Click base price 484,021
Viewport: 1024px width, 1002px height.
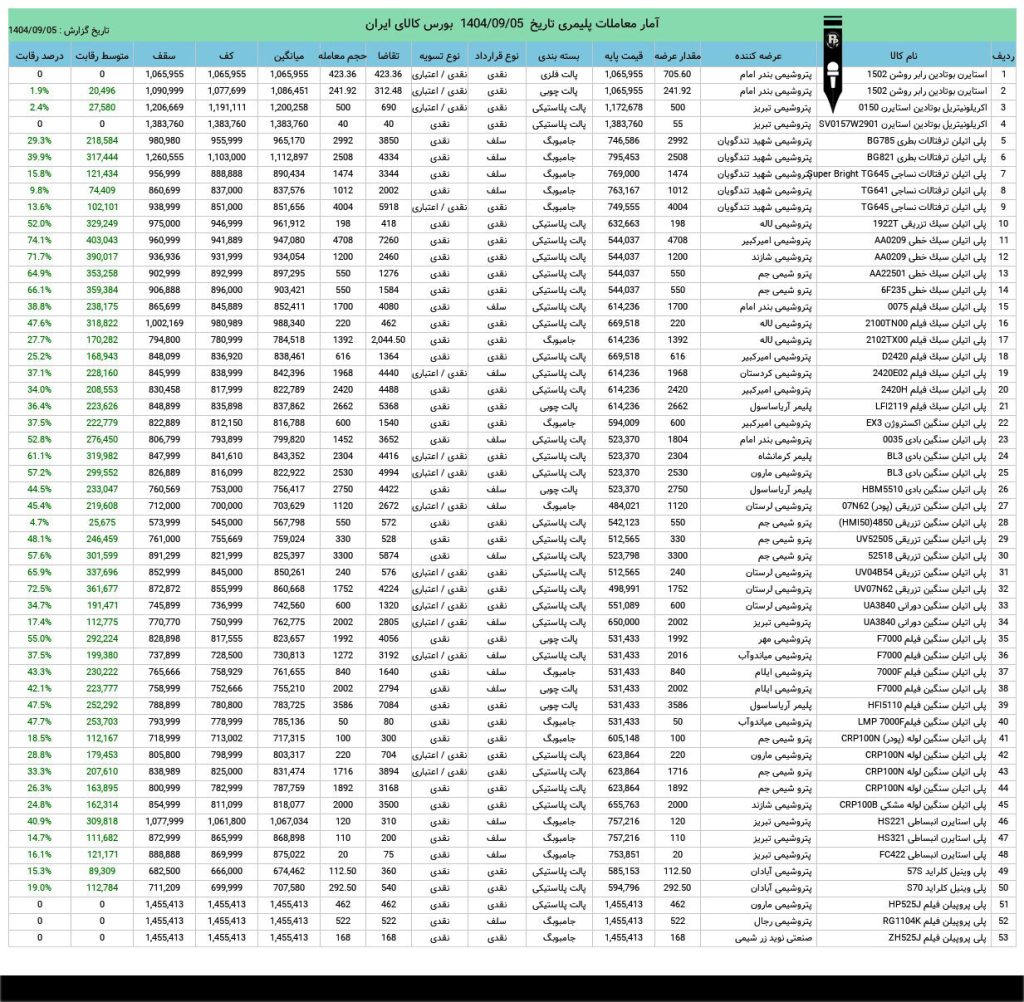click(623, 506)
